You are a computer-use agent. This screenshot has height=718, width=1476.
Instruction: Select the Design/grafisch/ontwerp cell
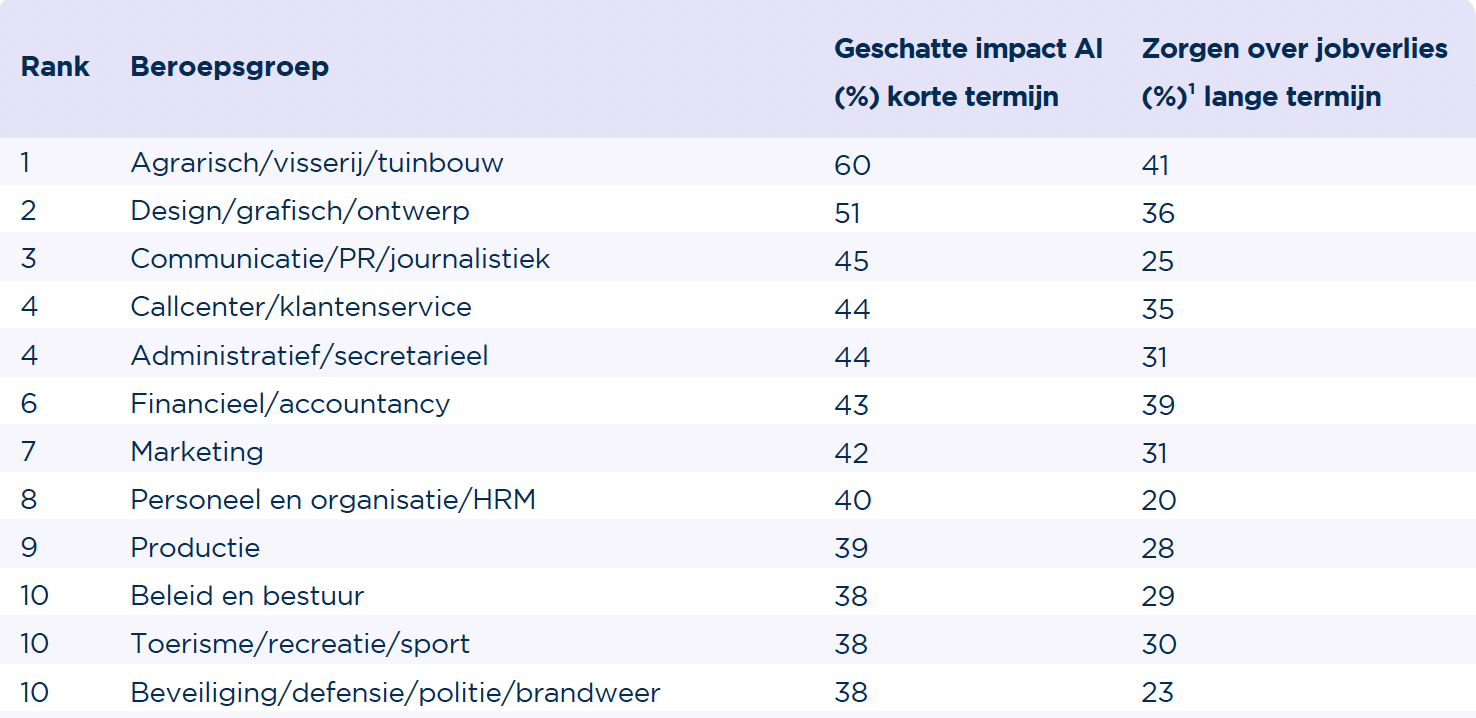[300, 211]
